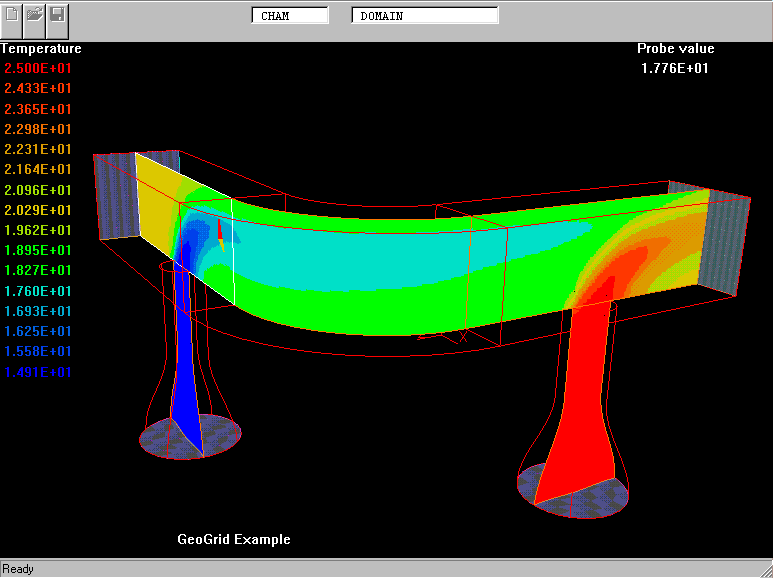Click the Open file folder icon
The image size is (773, 578).
35,15
